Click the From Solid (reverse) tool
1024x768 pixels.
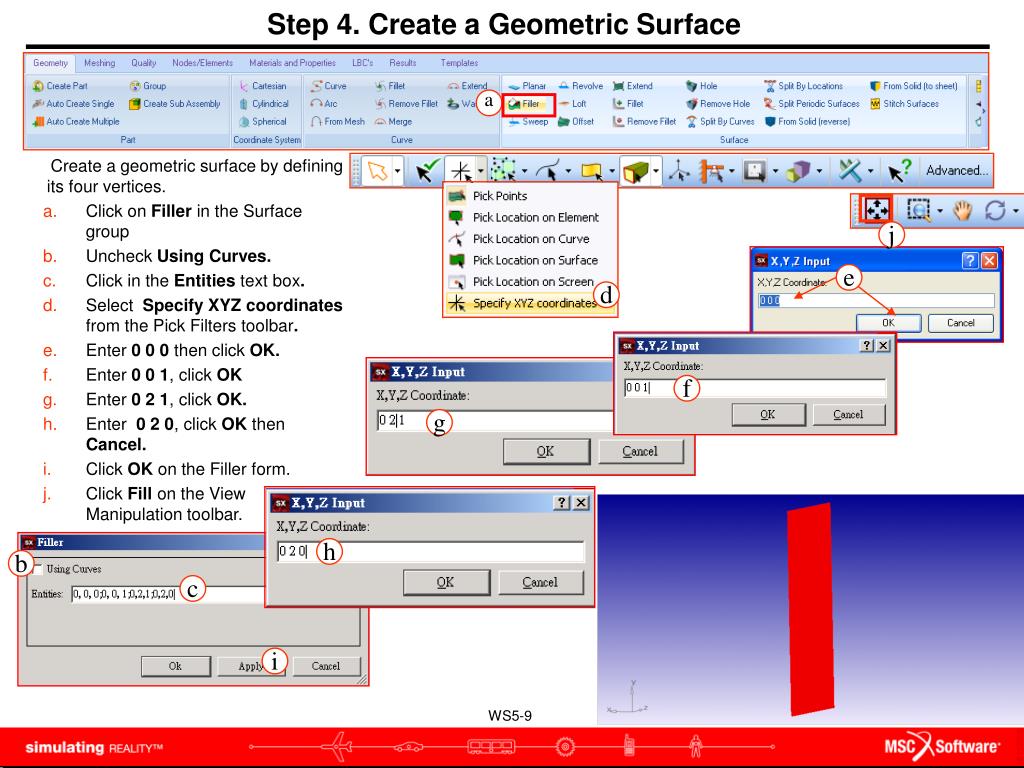(x=807, y=121)
